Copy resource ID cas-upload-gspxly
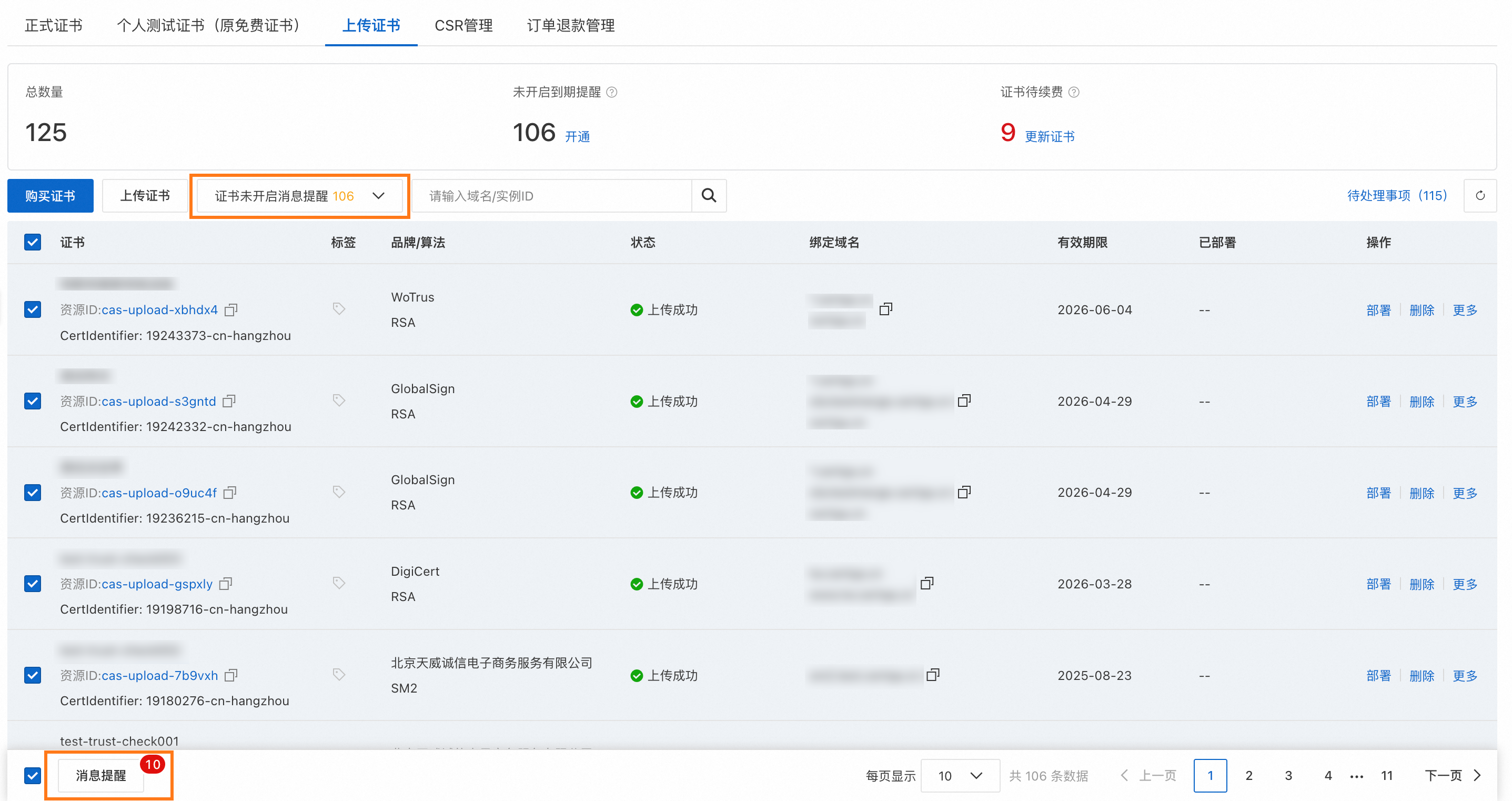Viewport: 1512px width, 801px height. click(226, 584)
